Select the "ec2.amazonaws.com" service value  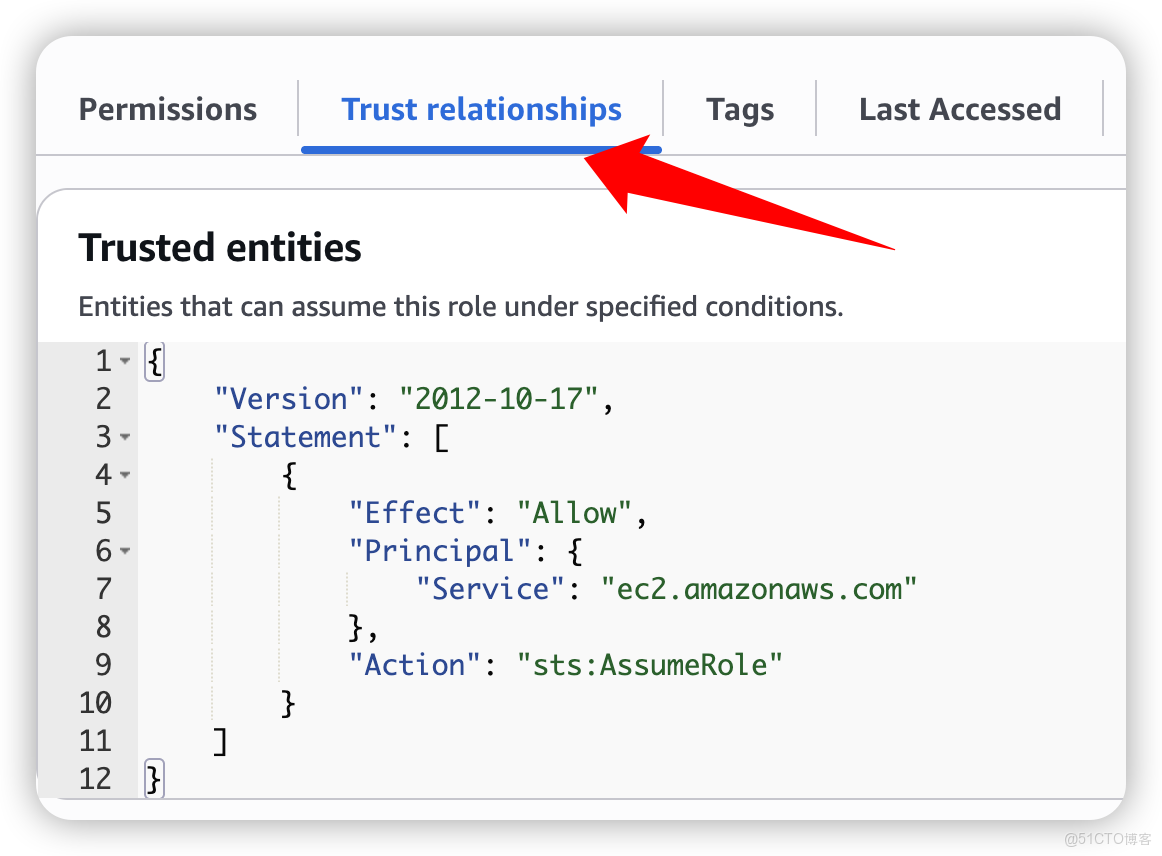(x=762, y=589)
